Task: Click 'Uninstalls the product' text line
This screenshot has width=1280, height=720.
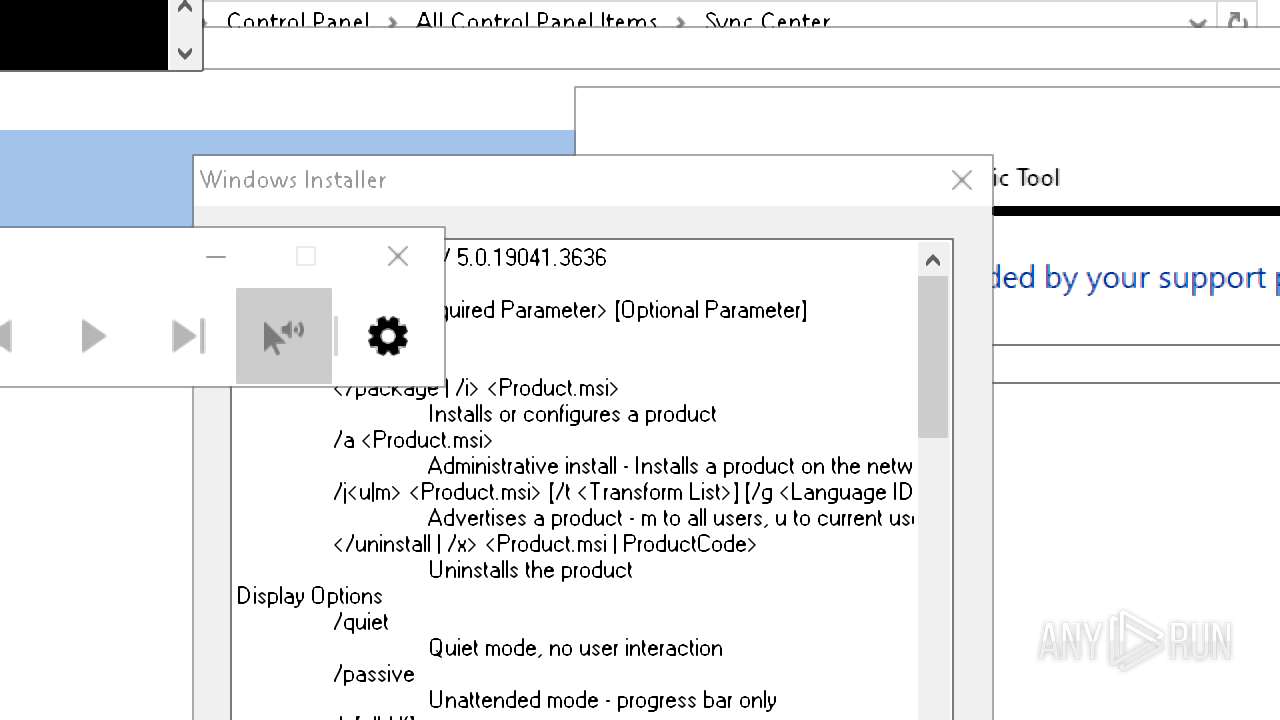Action: pos(530,570)
